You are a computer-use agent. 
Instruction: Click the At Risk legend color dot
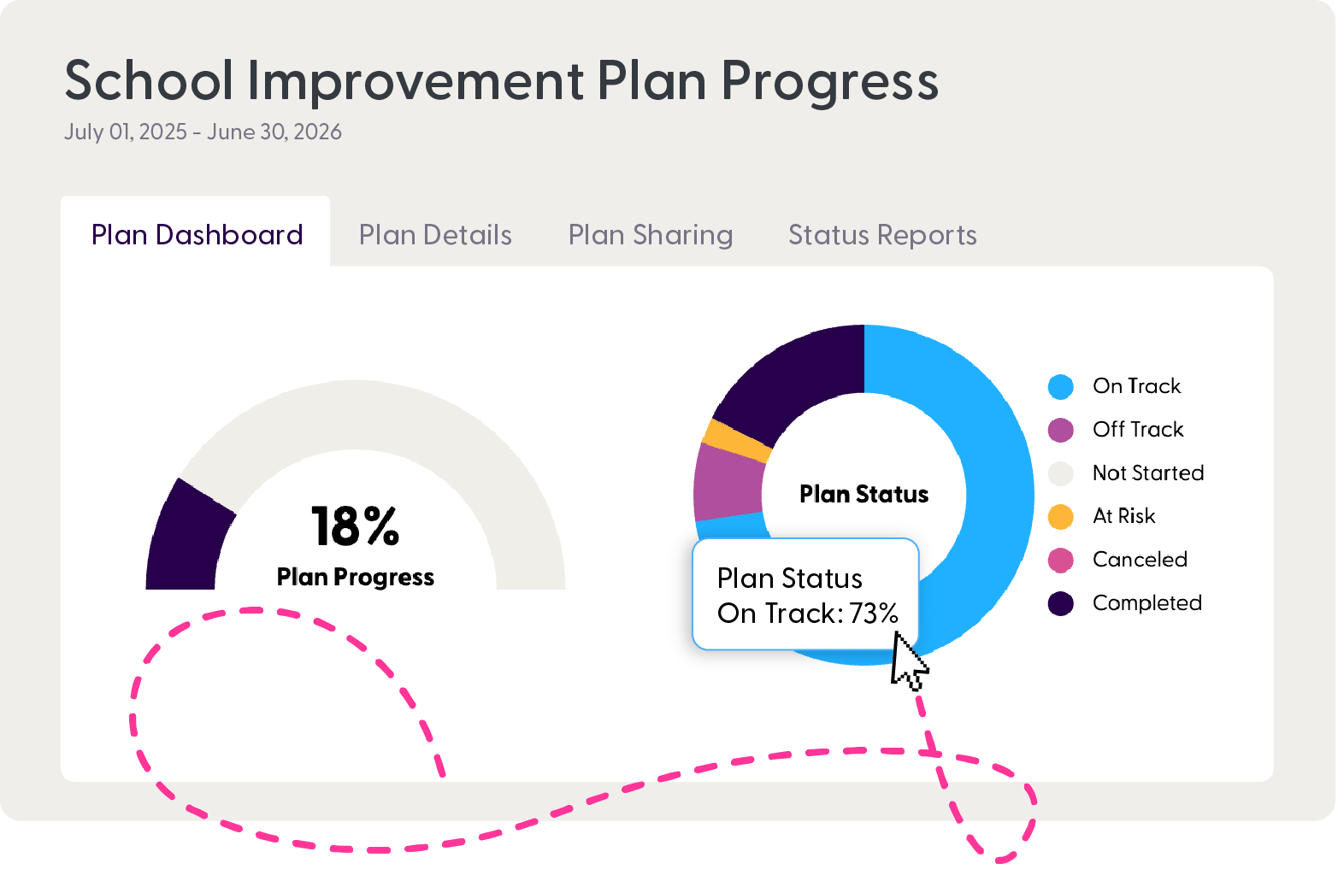pyautogui.click(x=1060, y=516)
